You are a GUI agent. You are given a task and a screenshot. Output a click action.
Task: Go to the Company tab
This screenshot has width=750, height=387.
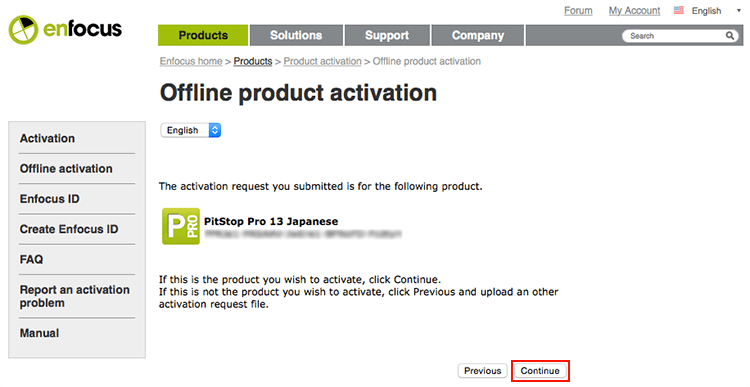478,35
